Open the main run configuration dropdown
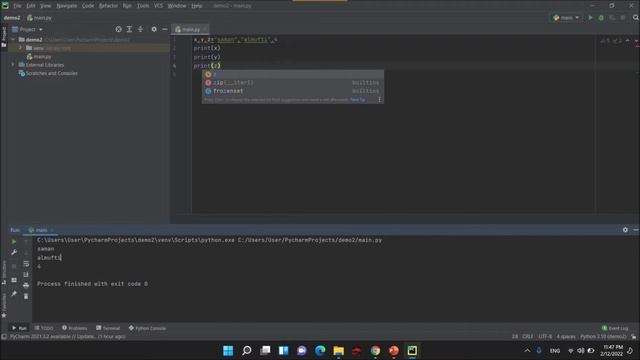The width and height of the screenshot is (640, 360). point(566,18)
